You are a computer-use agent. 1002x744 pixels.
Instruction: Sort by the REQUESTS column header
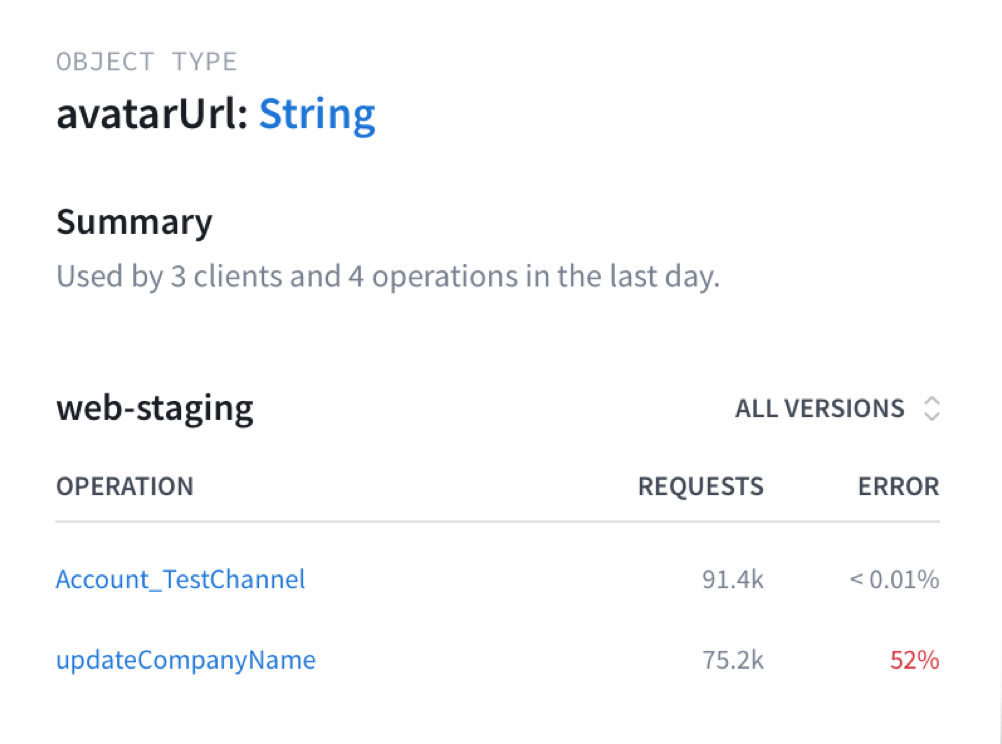pos(700,487)
